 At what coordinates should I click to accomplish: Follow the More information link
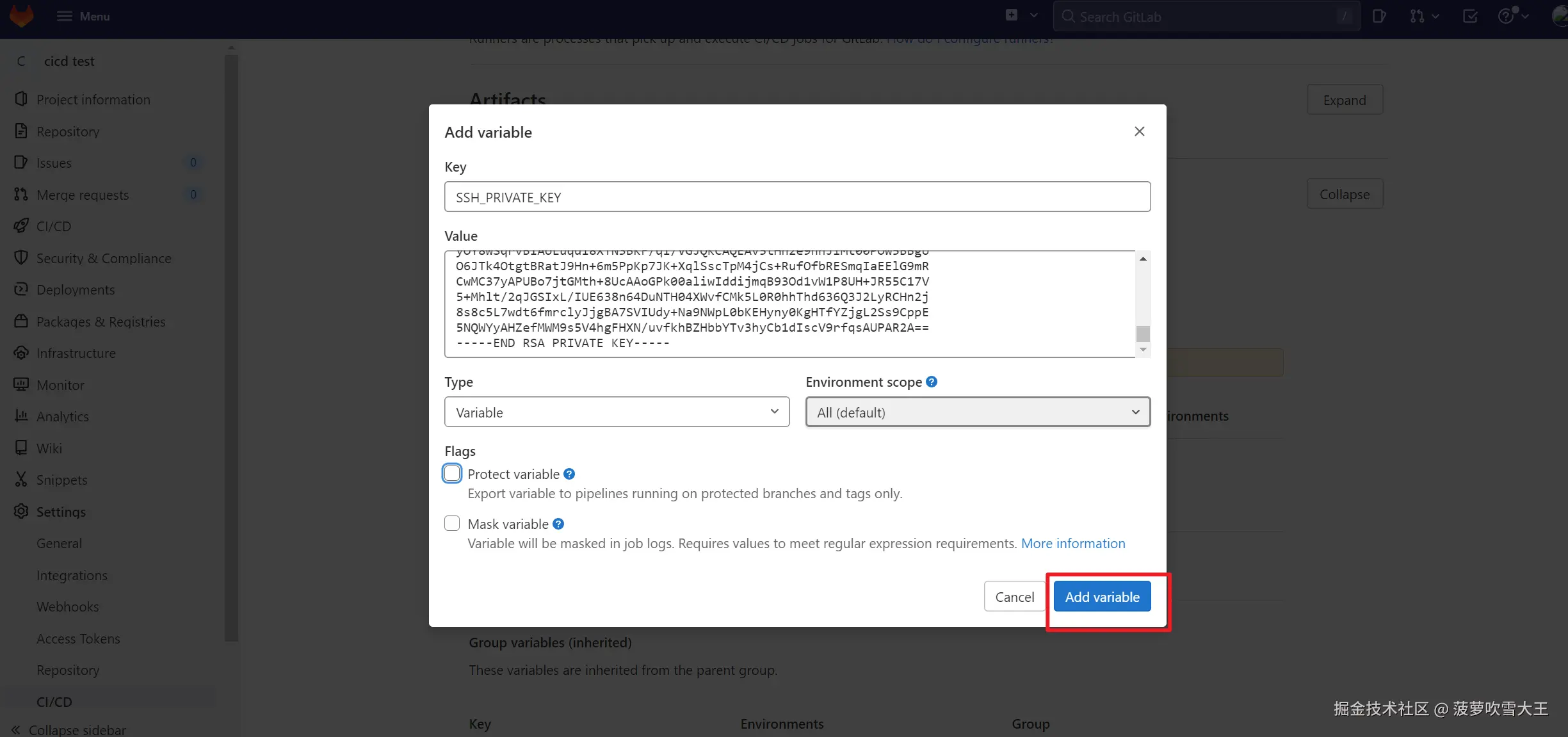(x=1072, y=543)
